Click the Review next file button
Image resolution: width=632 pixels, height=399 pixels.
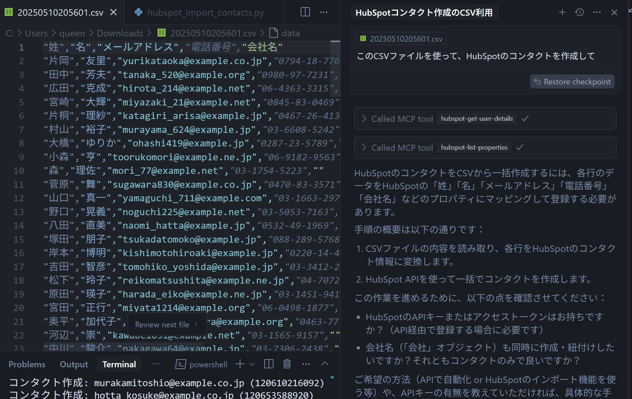point(166,324)
